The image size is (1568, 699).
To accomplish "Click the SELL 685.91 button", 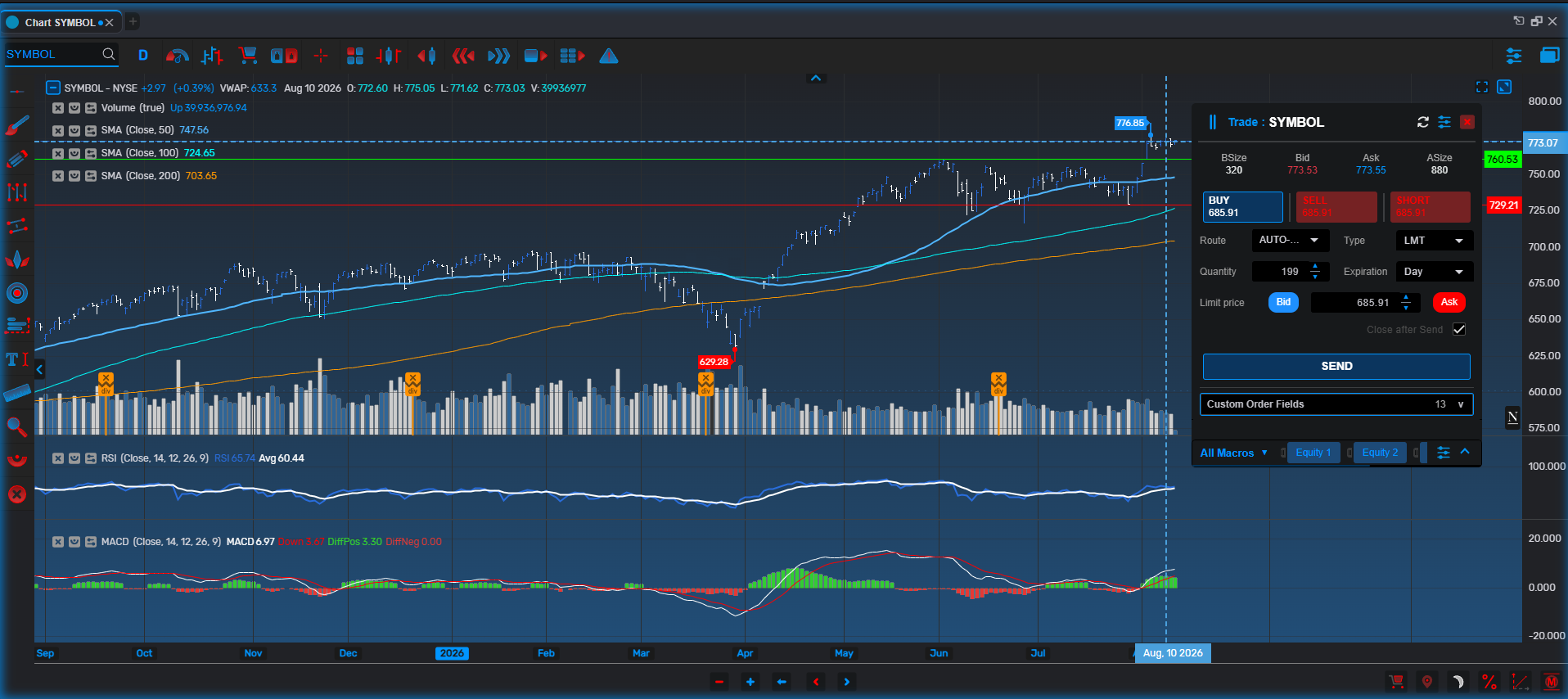I will pyautogui.click(x=1336, y=206).
